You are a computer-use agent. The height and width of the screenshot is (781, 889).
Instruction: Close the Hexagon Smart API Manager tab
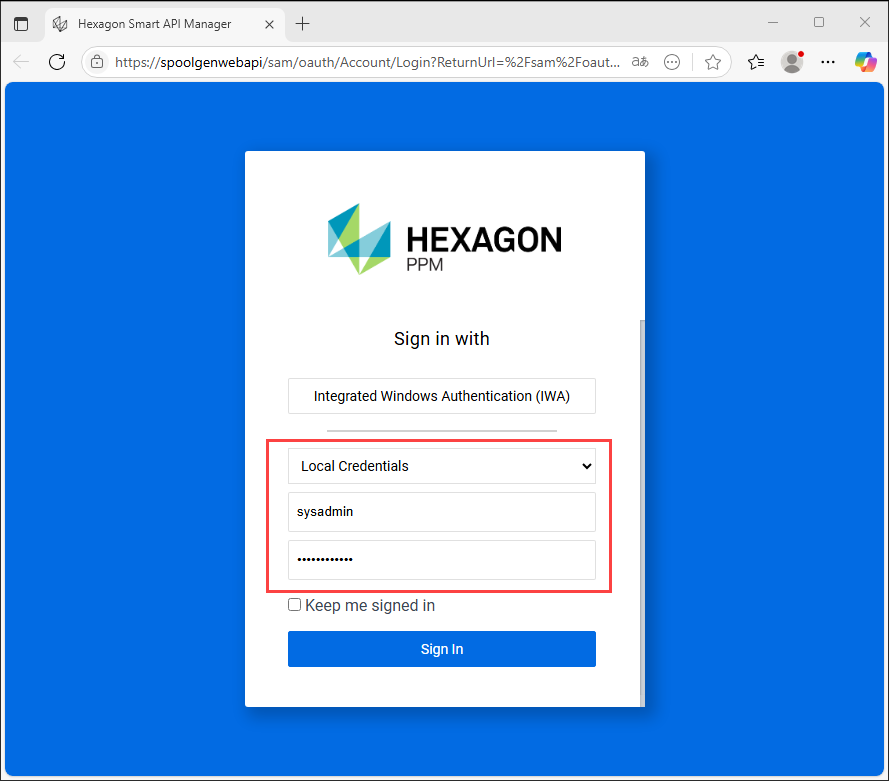point(267,24)
